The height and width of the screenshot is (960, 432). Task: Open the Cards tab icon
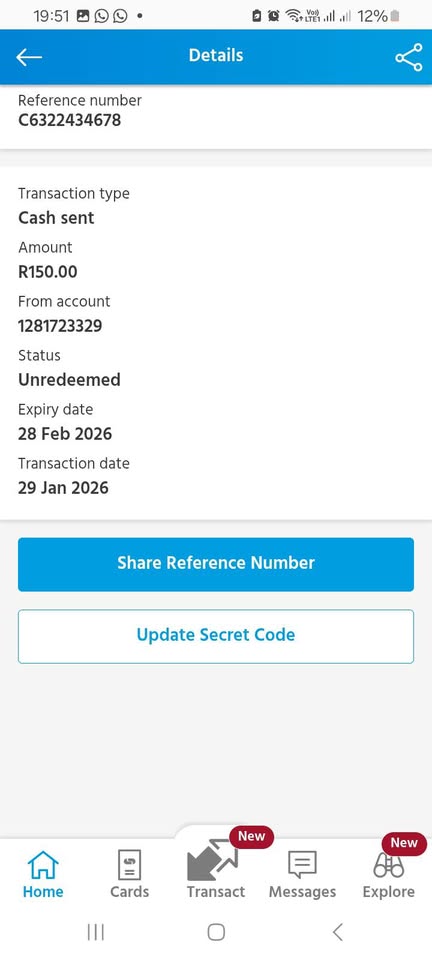[130, 865]
